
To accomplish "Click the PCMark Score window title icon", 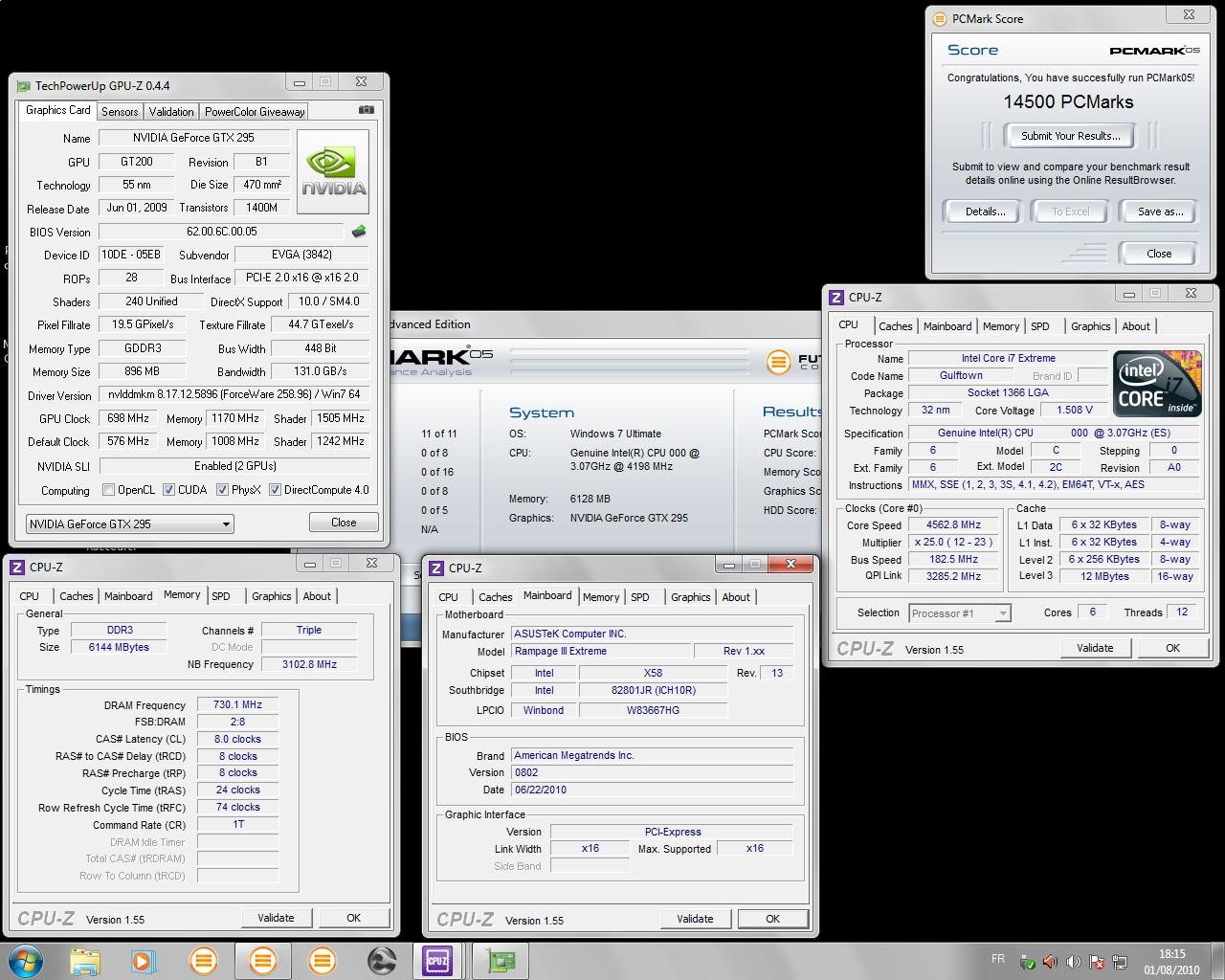I will click(x=941, y=18).
